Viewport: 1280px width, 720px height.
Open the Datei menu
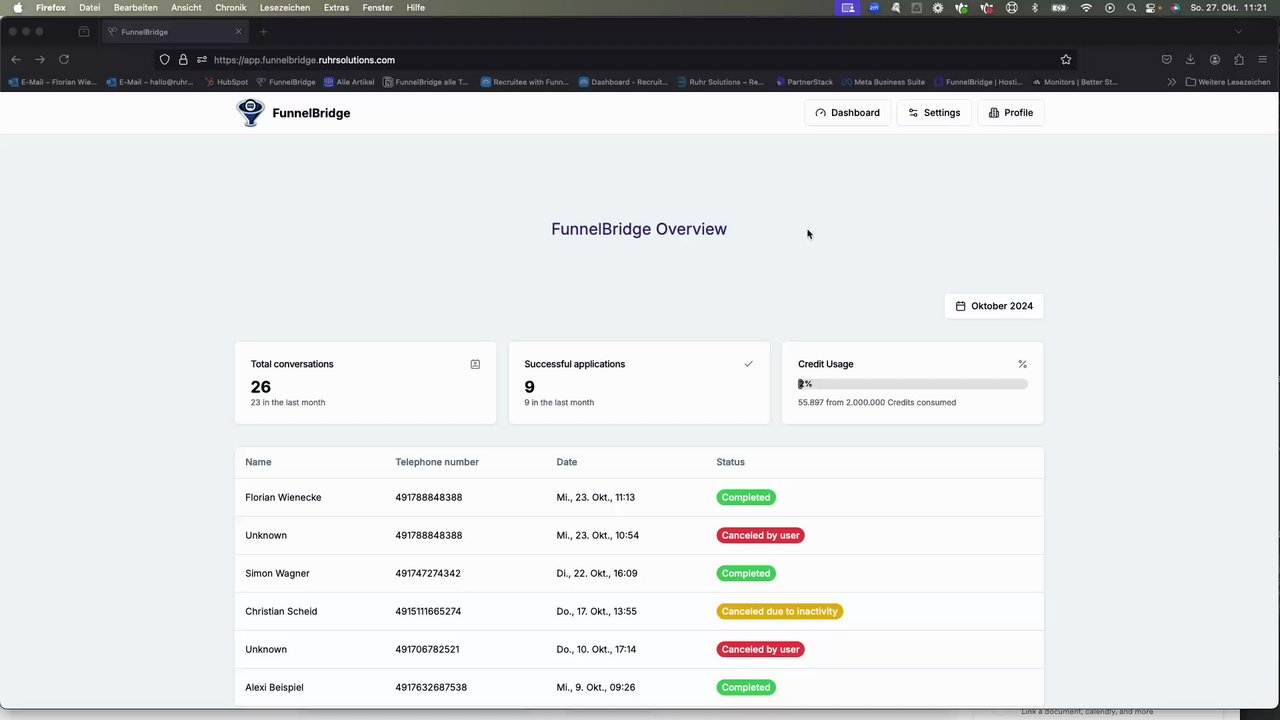[x=90, y=8]
